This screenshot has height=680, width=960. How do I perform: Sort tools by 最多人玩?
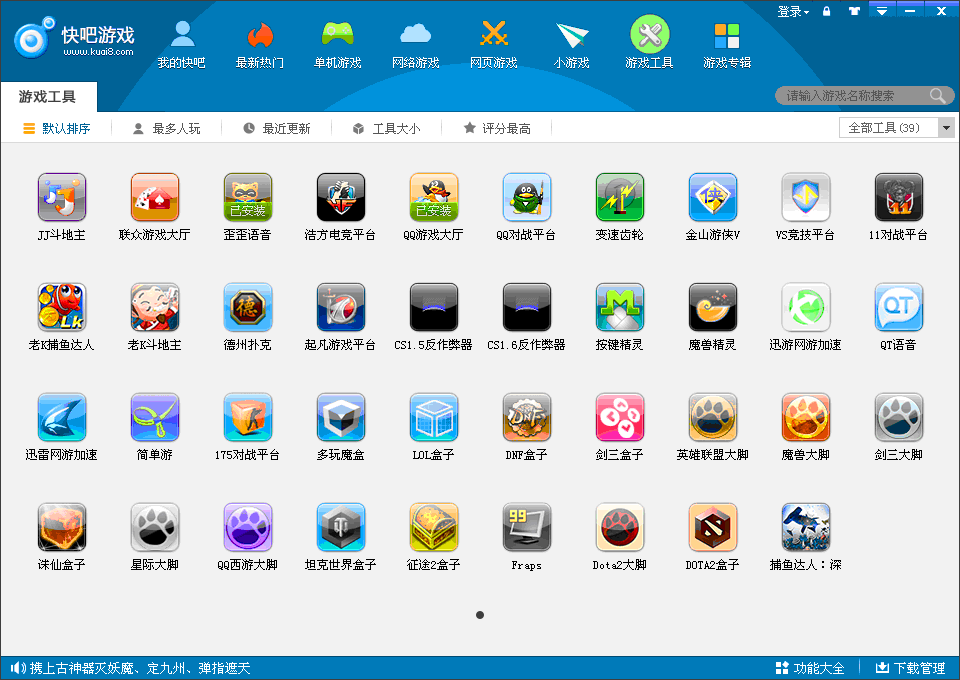point(166,129)
